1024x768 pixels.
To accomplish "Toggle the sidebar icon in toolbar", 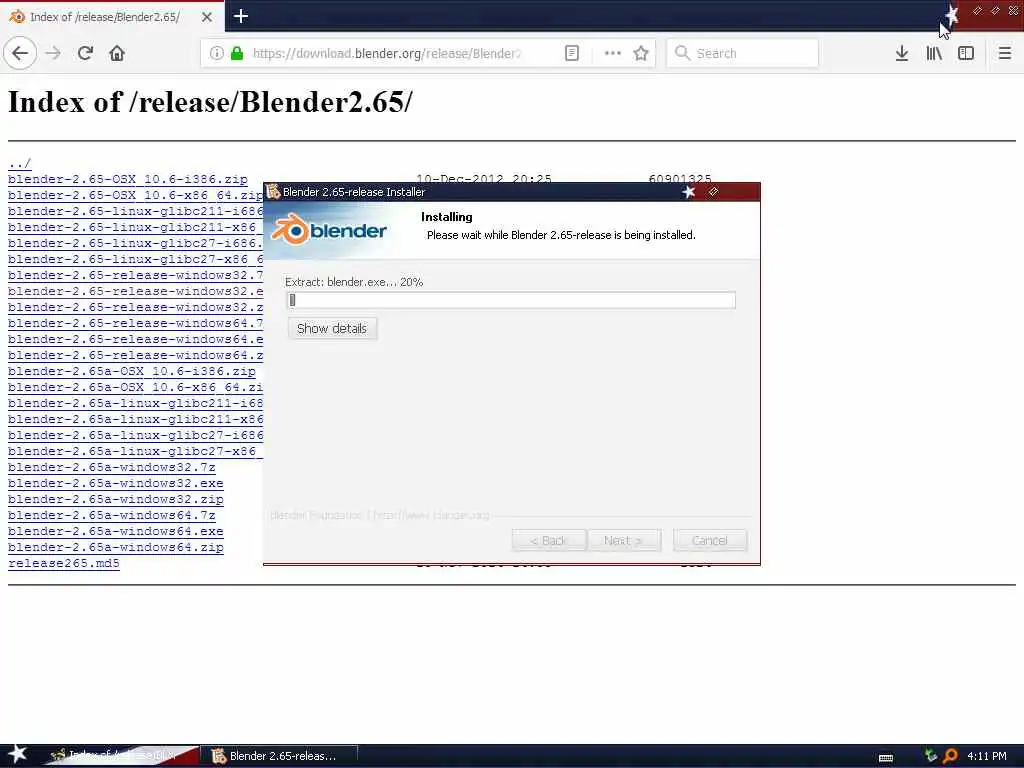I will pos(966,53).
